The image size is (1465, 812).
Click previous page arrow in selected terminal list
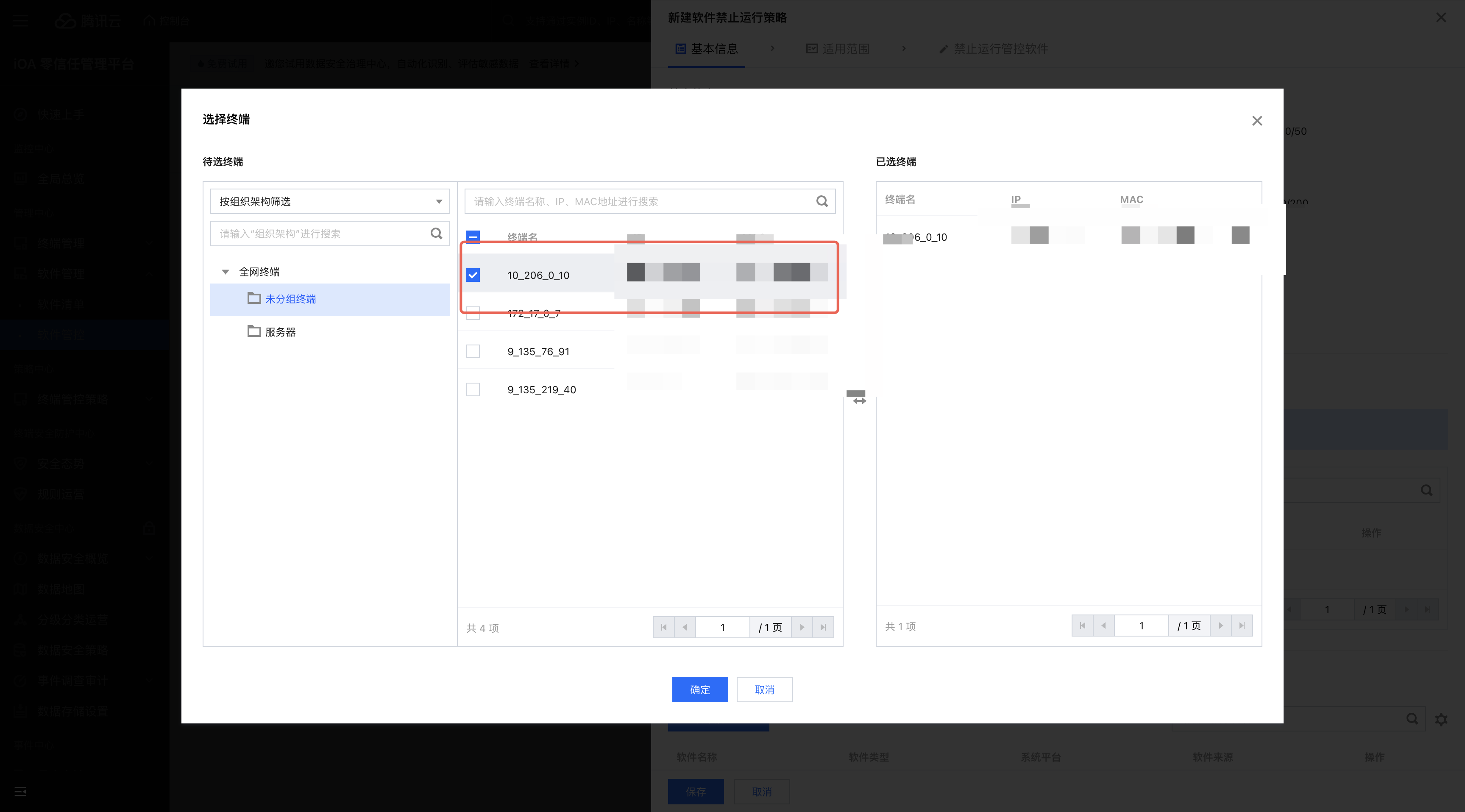tap(1103, 626)
